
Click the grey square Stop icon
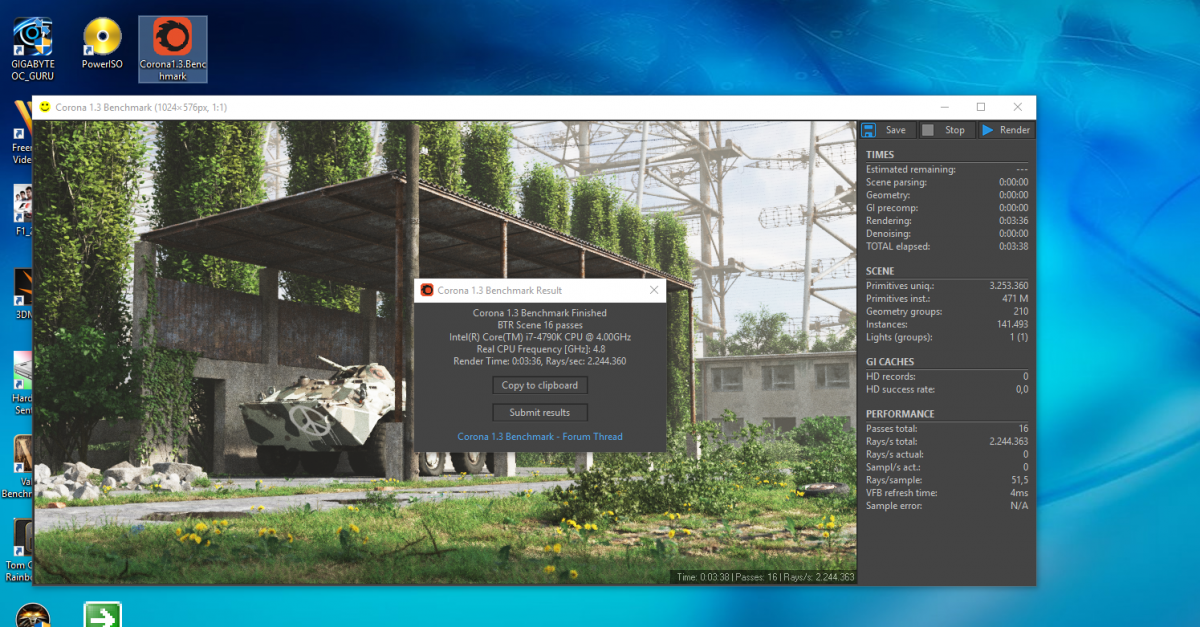(928, 130)
